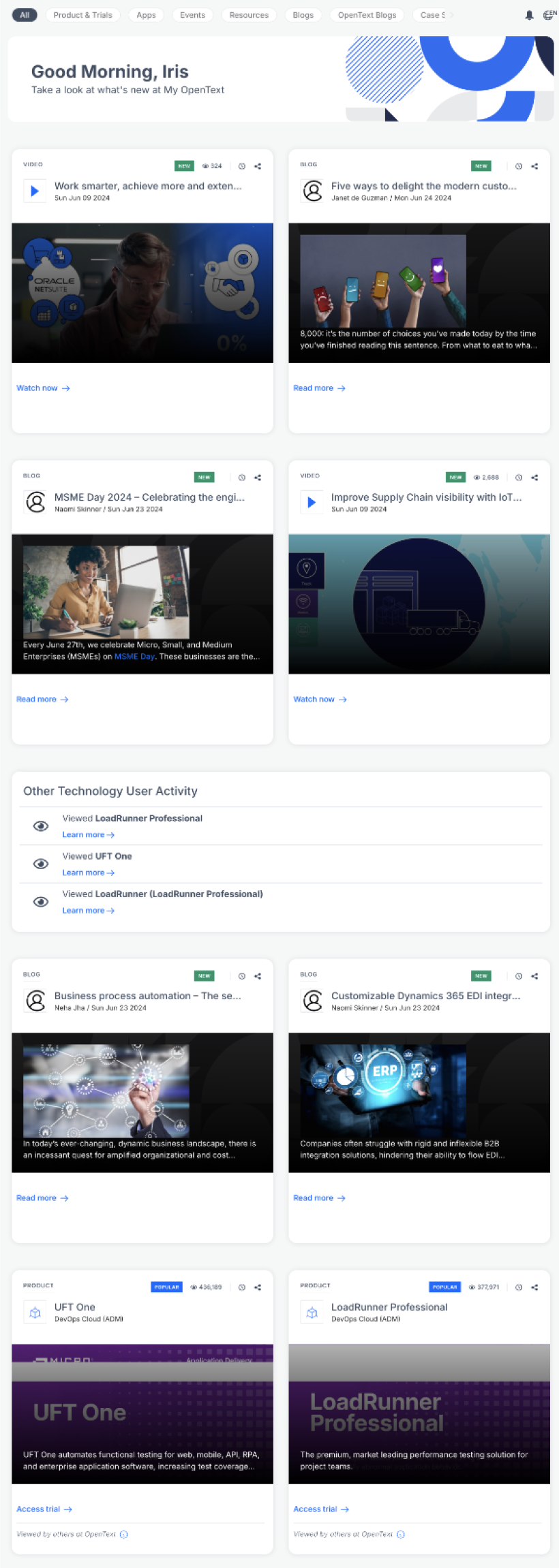Open the notifications bell icon
Viewport: 559px width, 1568px height.
pos(529,15)
